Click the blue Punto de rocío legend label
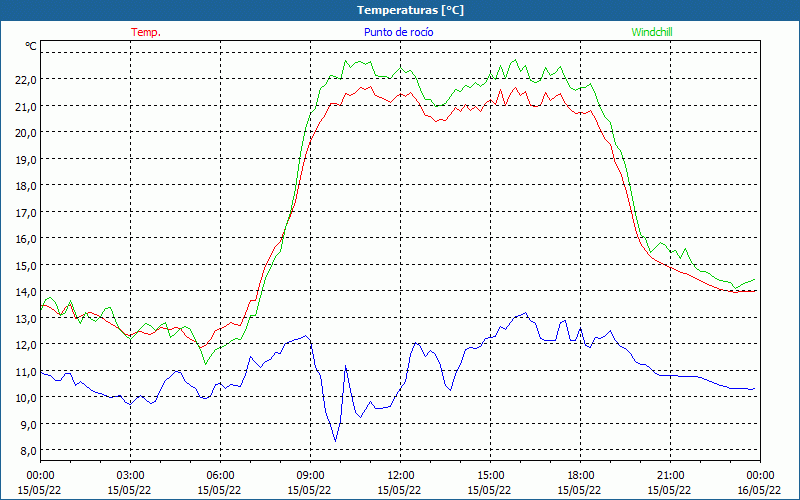Screen dimensions: 800x500 (398, 32)
